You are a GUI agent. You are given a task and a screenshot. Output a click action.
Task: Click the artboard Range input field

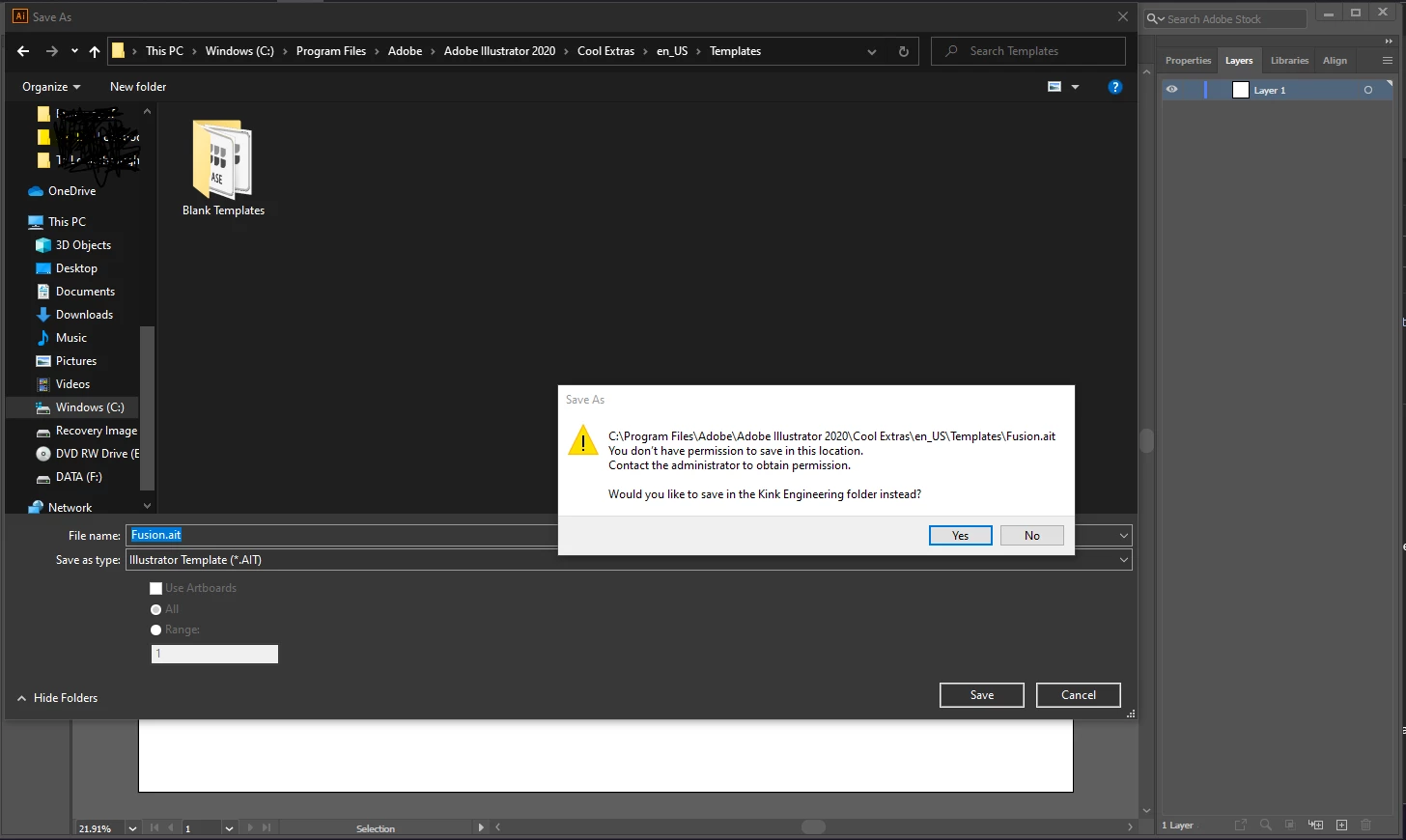(214, 654)
